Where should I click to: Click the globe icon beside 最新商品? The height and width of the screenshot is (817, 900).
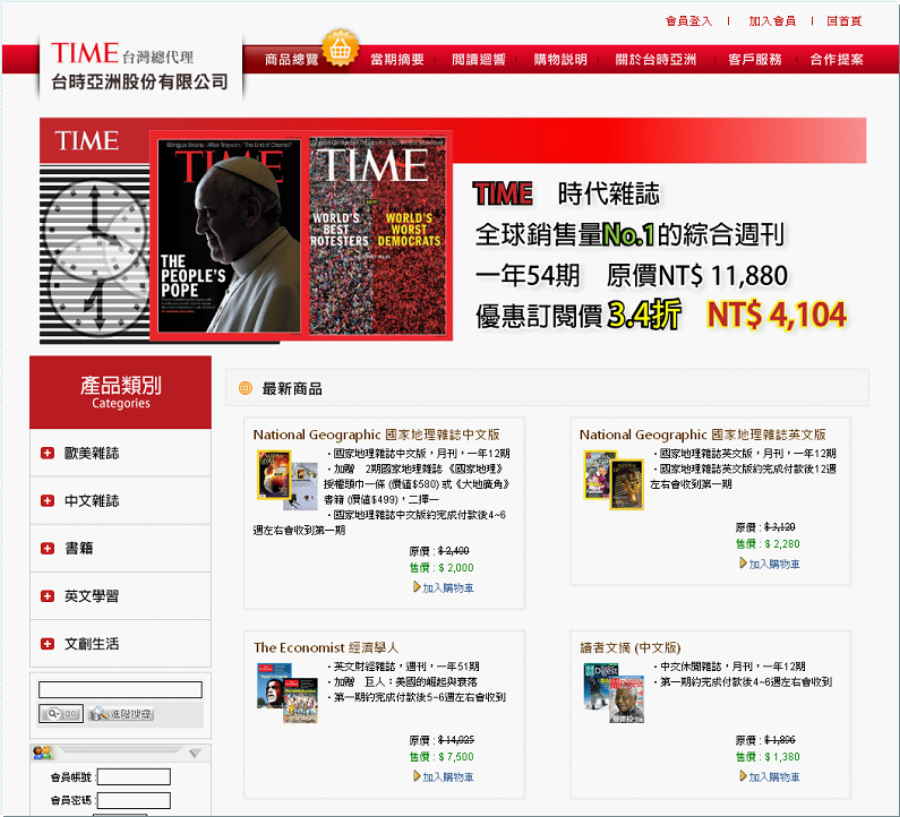point(245,388)
